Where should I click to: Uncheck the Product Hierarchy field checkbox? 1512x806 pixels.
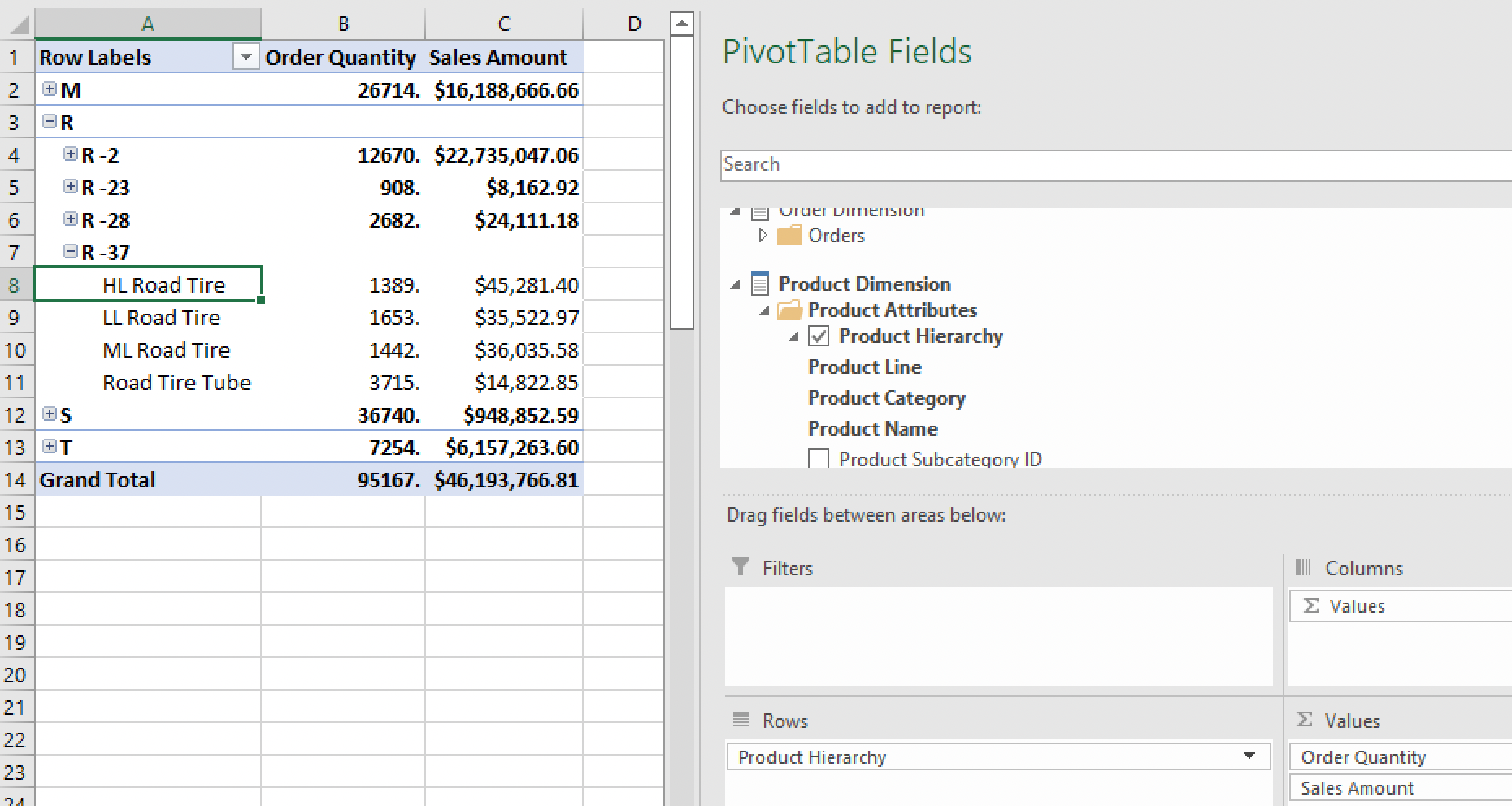point(819,336)
